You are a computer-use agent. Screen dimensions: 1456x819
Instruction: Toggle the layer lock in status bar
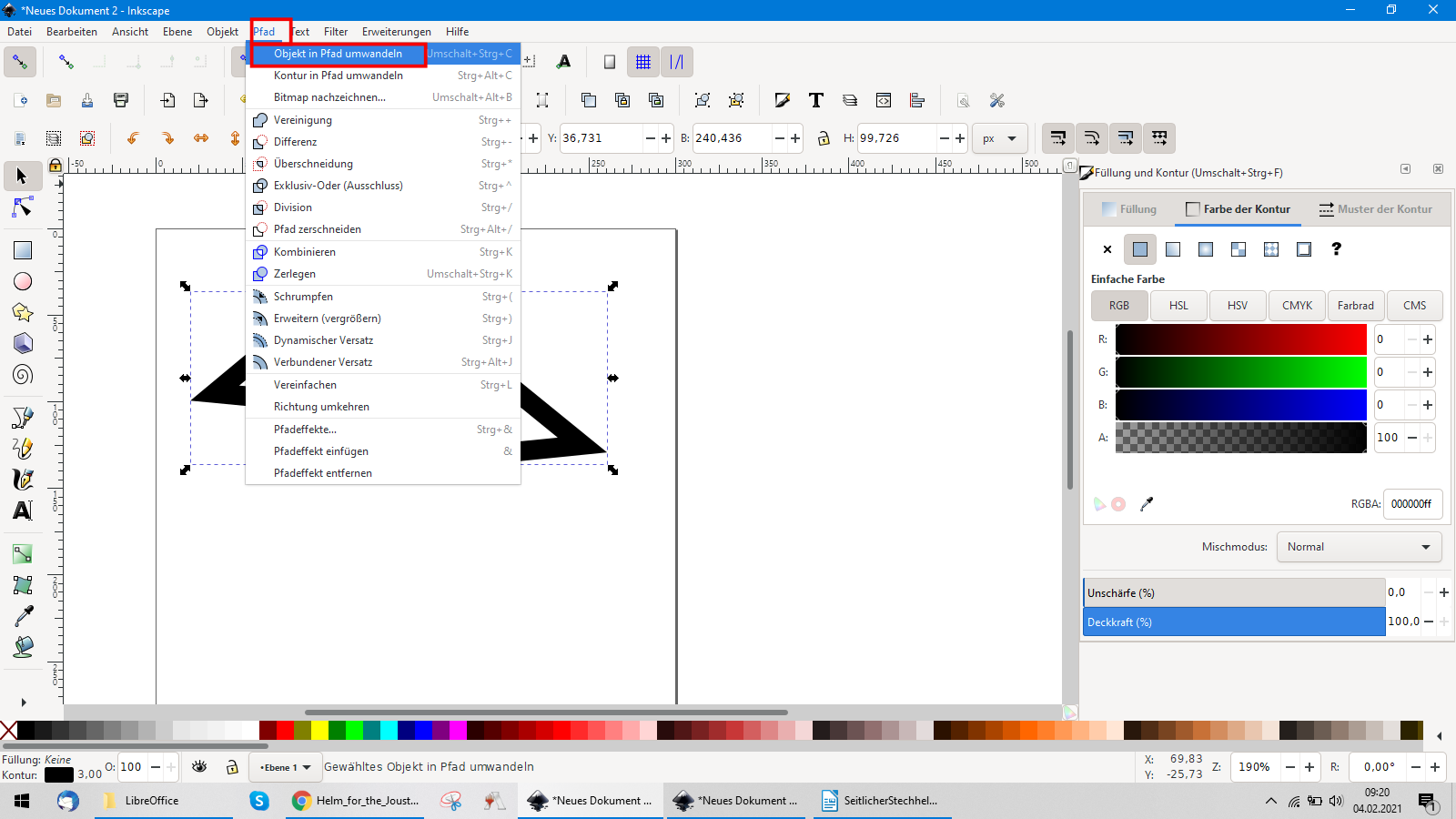point(232,767)
